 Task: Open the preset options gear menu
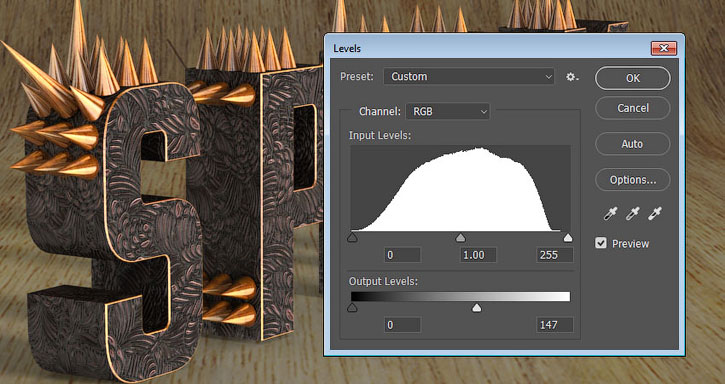coord(572,77)
